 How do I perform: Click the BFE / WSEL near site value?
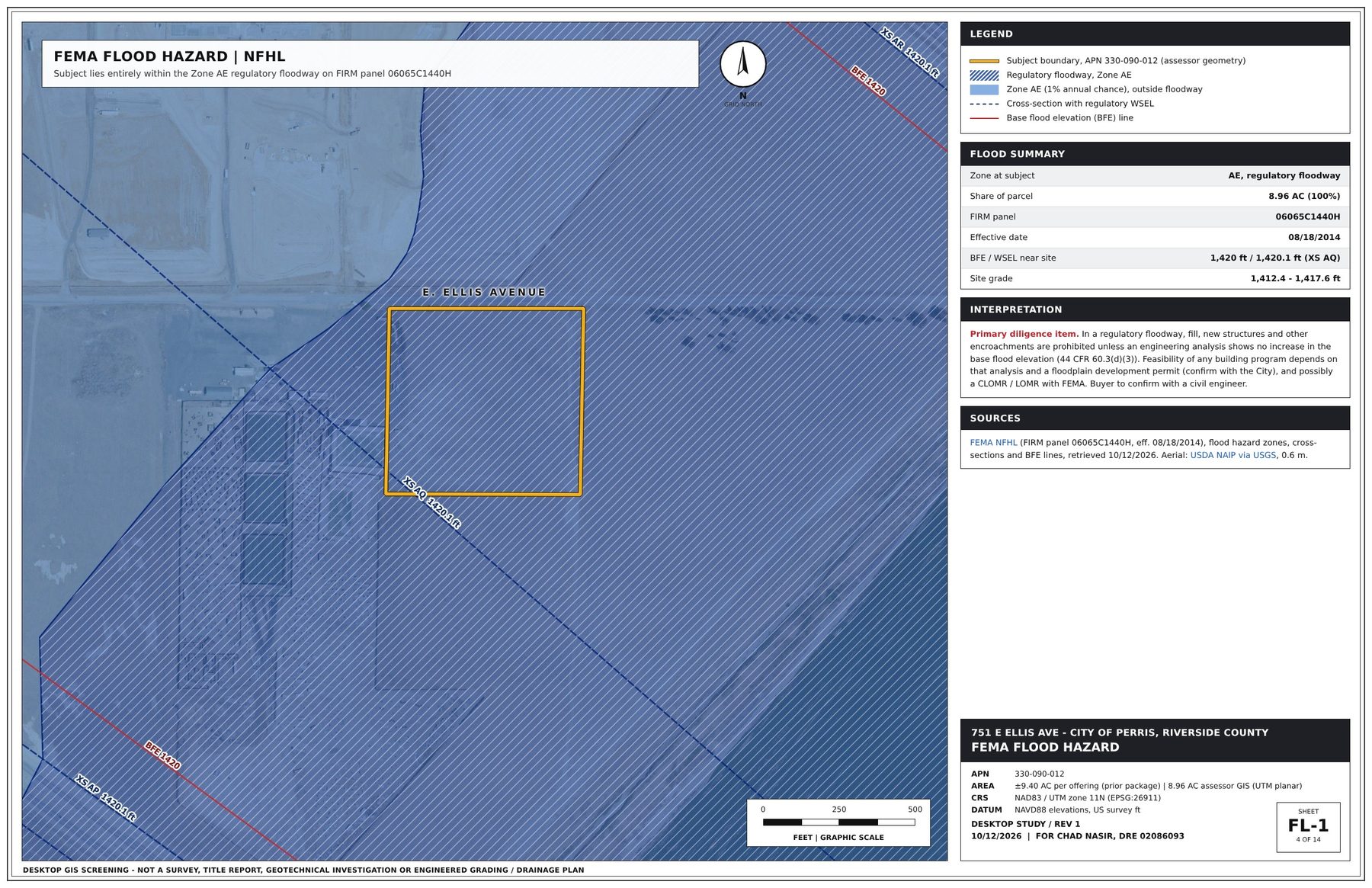tap(1274, 258)
